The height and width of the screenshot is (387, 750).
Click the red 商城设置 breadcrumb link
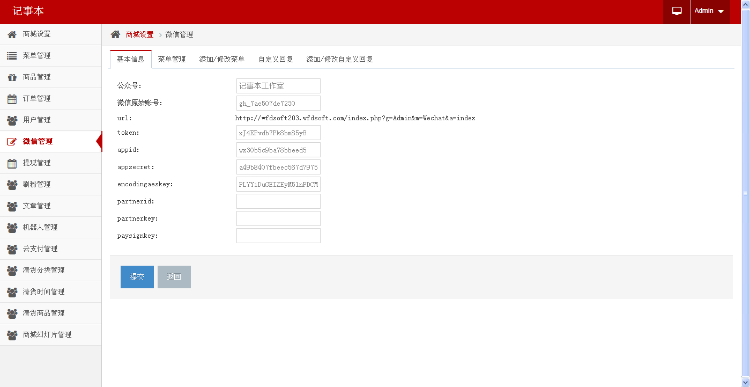[x=139, y=35]
